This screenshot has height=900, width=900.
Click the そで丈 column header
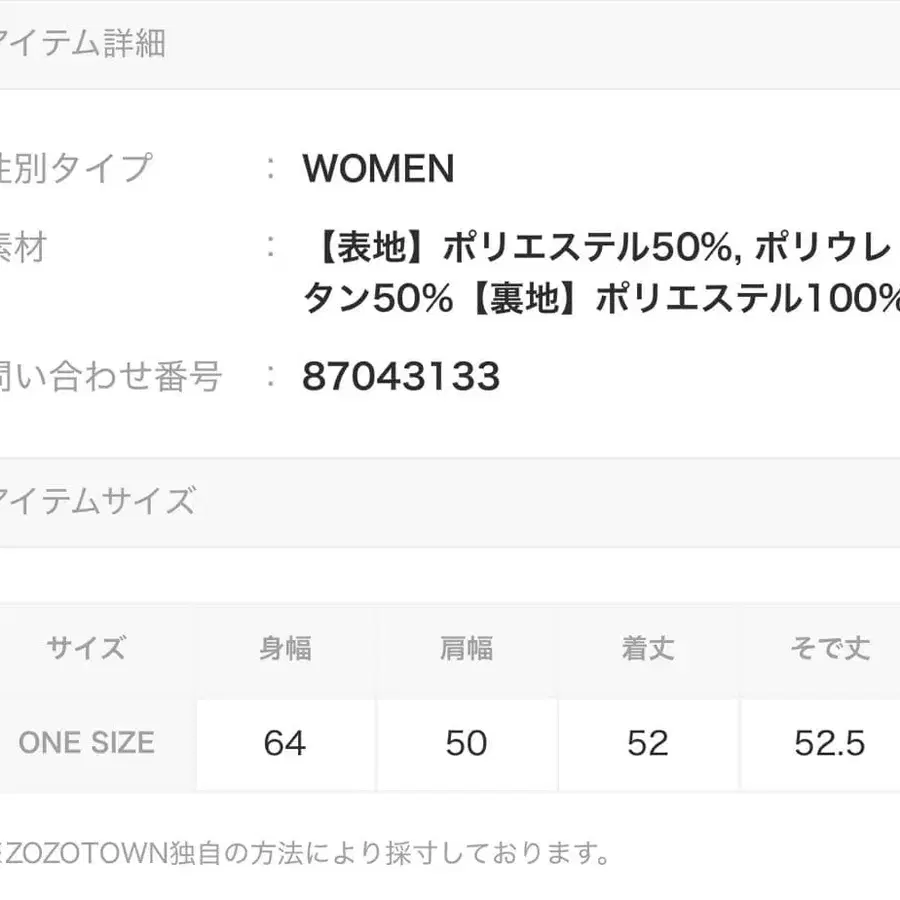pos(829,649)
